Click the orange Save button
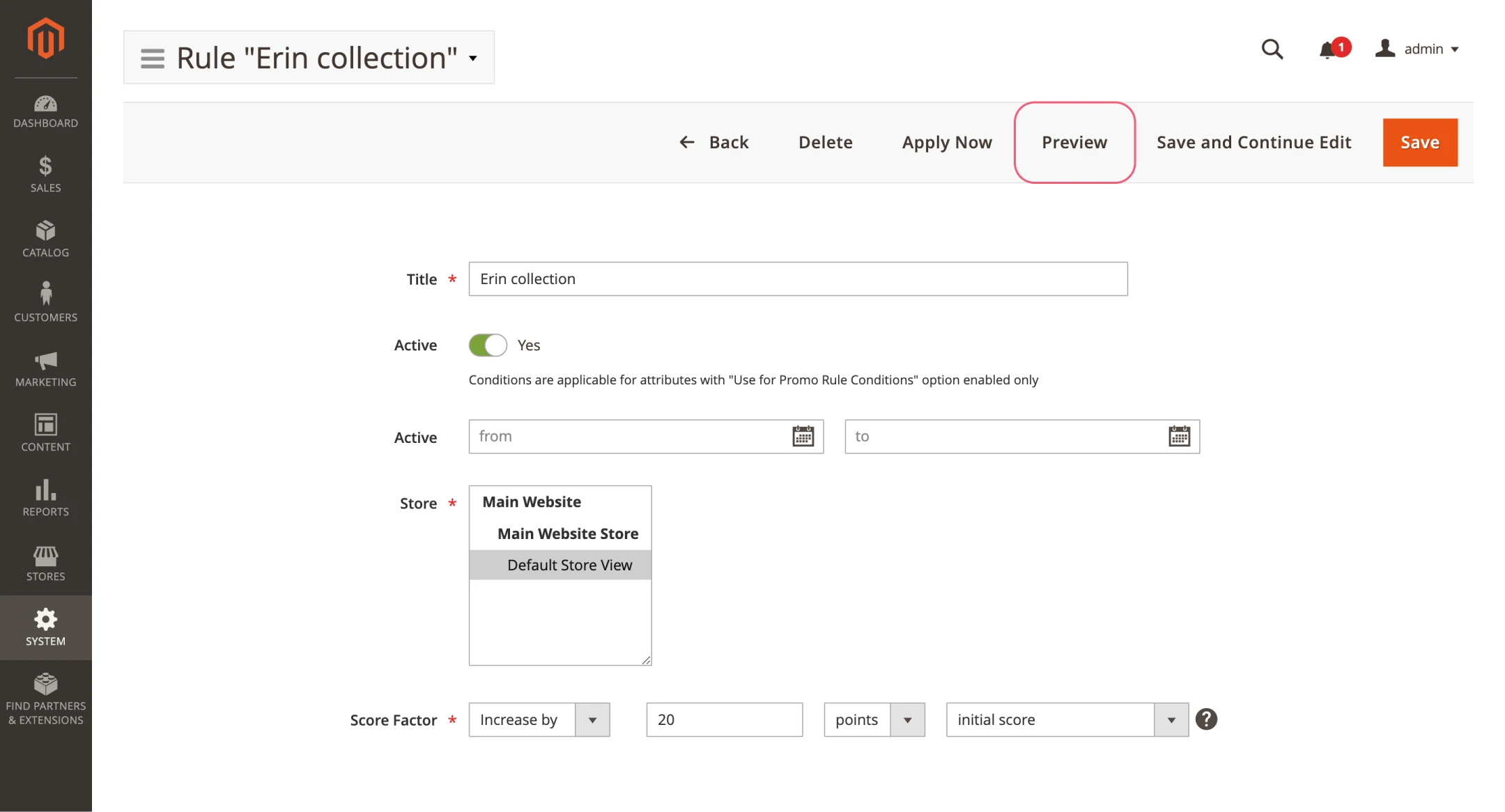 point(1419,143)
